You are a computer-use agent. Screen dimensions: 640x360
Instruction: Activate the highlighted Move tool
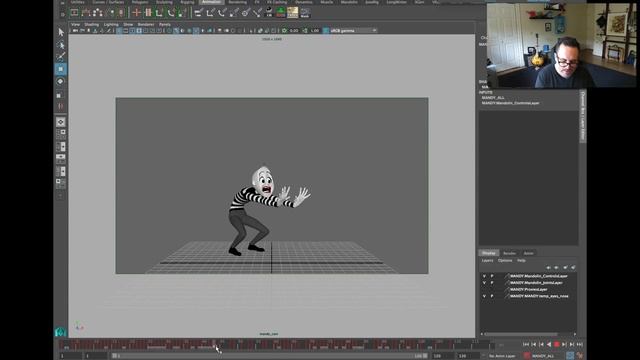point(61,69)
